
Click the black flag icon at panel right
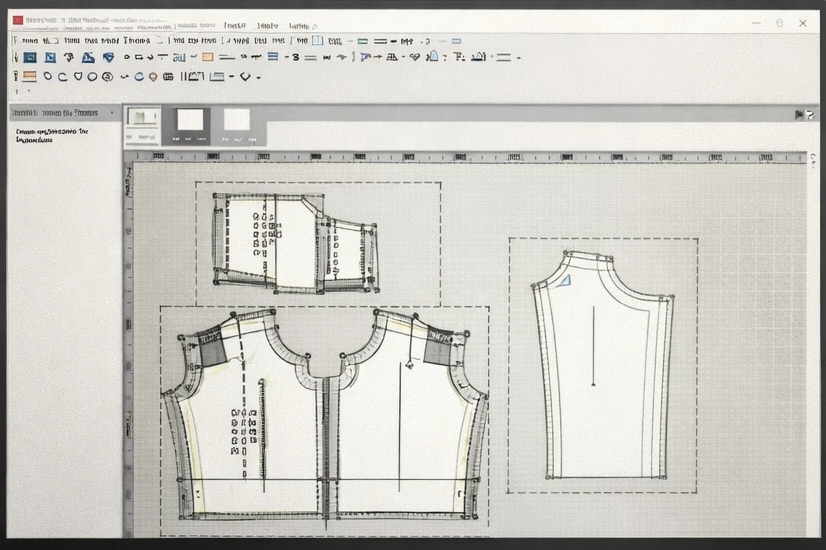[x=798, y=115]
